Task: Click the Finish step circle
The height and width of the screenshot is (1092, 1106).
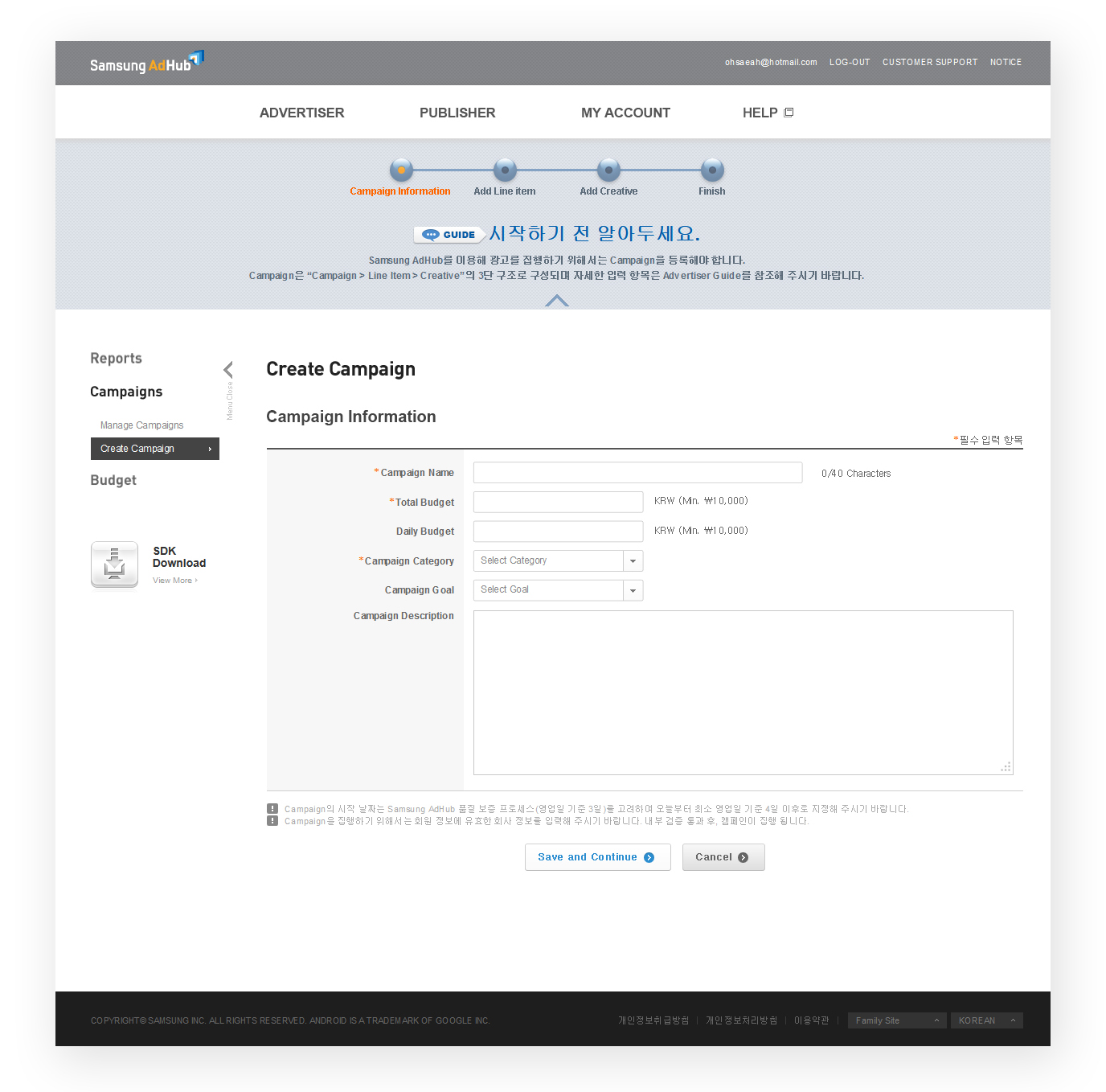Action: 712,170
